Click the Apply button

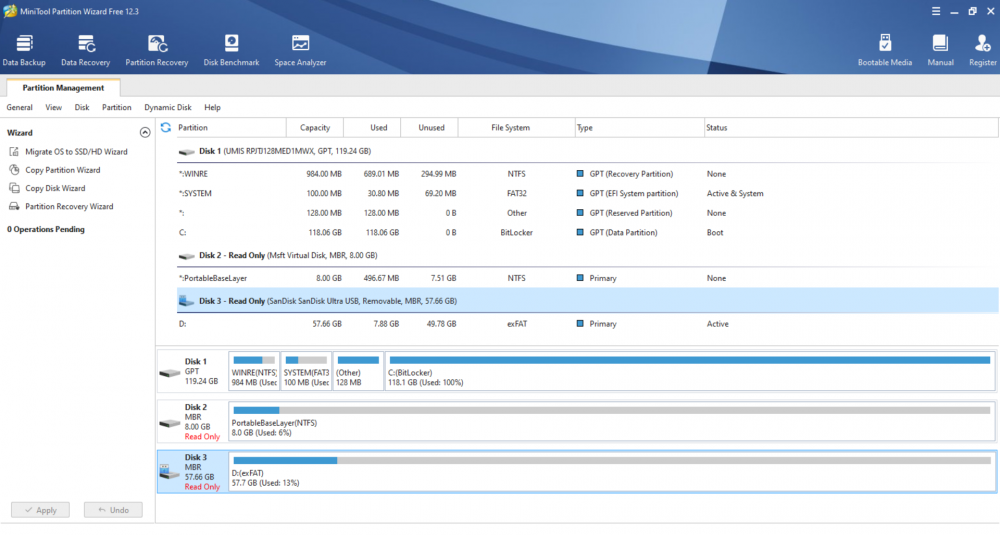click(x=40, y=510)
